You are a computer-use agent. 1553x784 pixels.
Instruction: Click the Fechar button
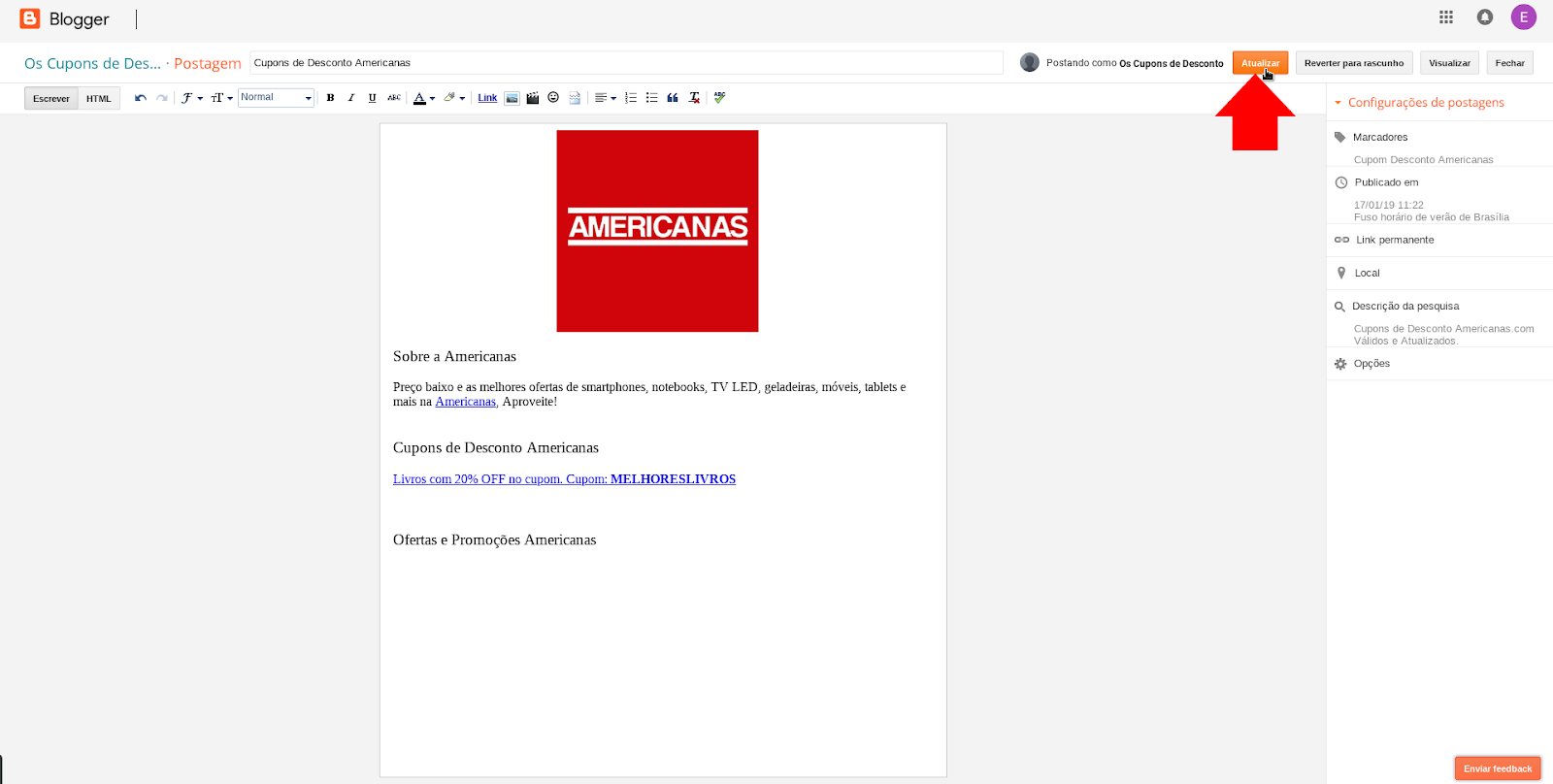coord(1509,63)
